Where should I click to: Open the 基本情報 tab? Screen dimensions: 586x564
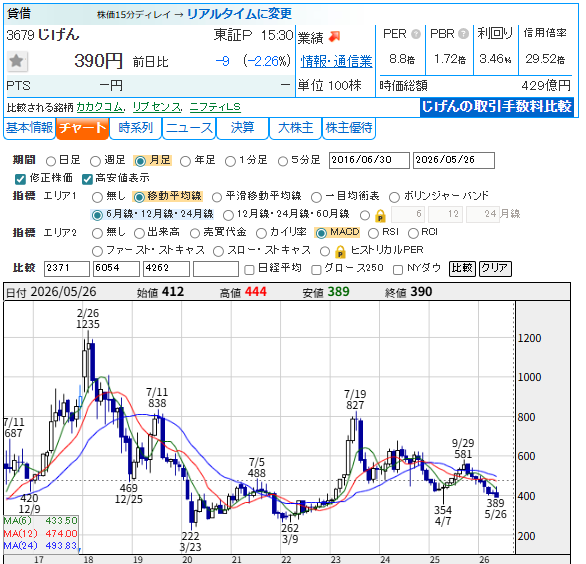(29, 128)
